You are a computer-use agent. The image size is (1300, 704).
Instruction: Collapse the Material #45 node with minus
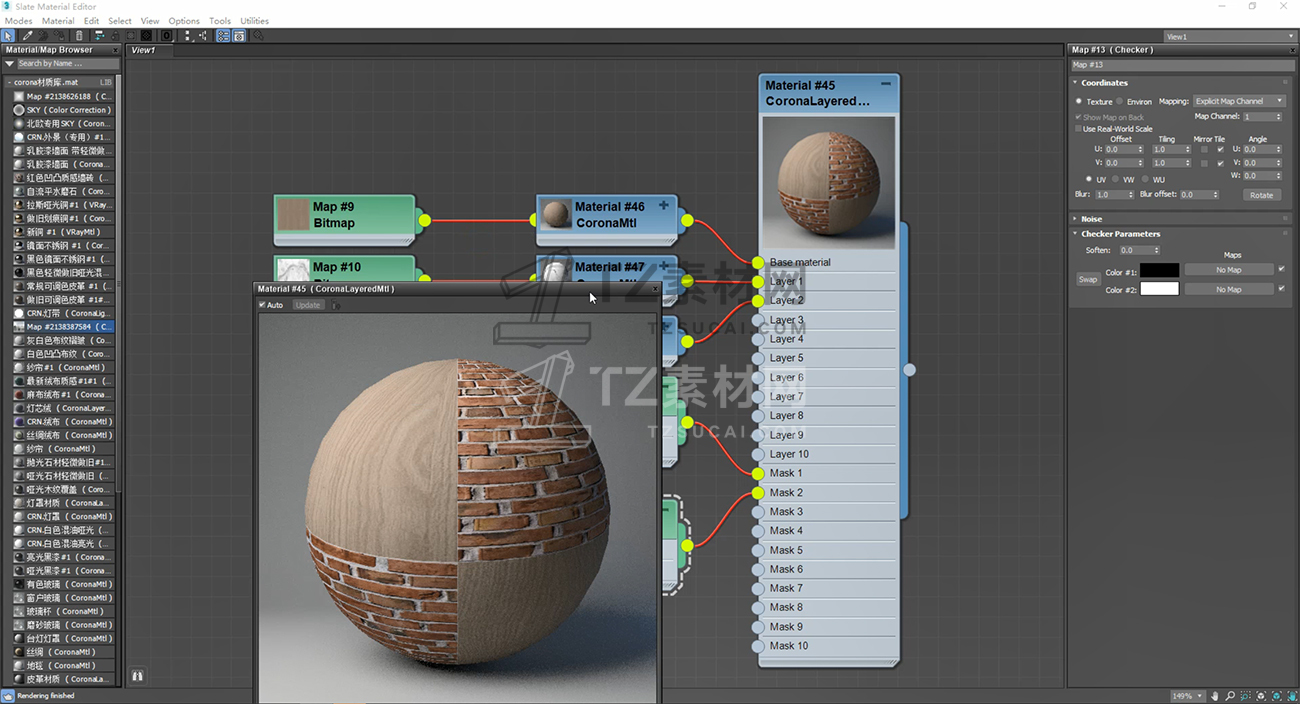[x=885, y=85]
